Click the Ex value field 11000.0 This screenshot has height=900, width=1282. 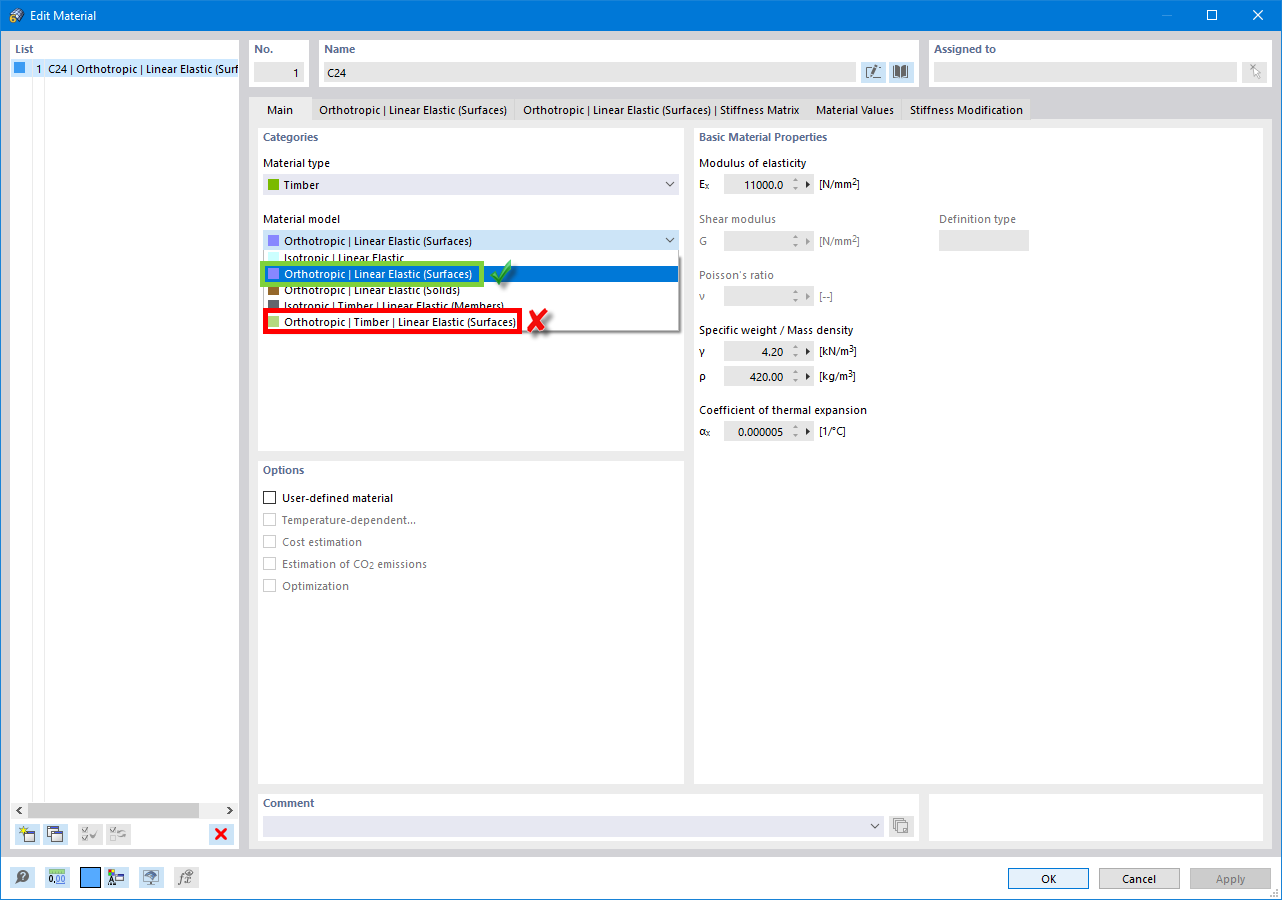756,185
